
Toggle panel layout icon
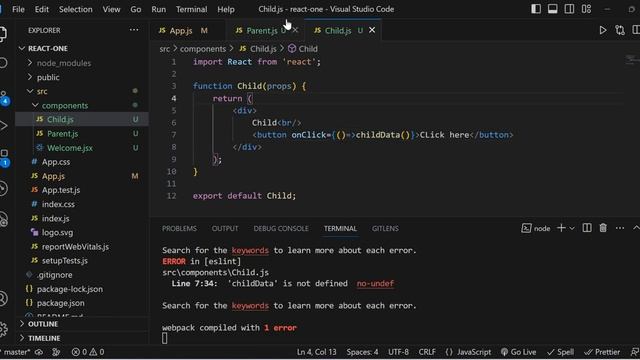pos(553,9)
